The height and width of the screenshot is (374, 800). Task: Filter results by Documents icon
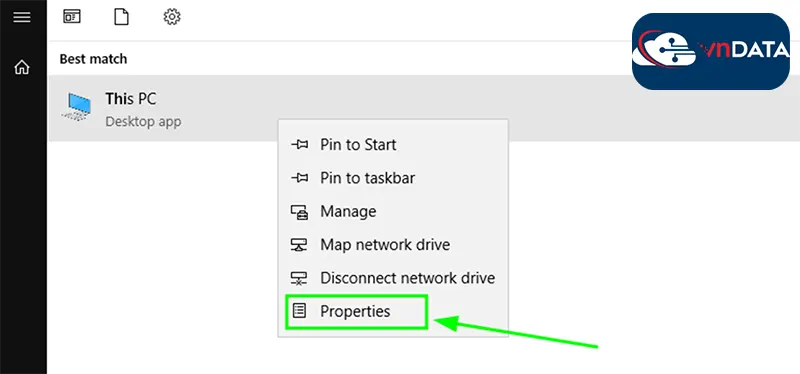point(121,17)
